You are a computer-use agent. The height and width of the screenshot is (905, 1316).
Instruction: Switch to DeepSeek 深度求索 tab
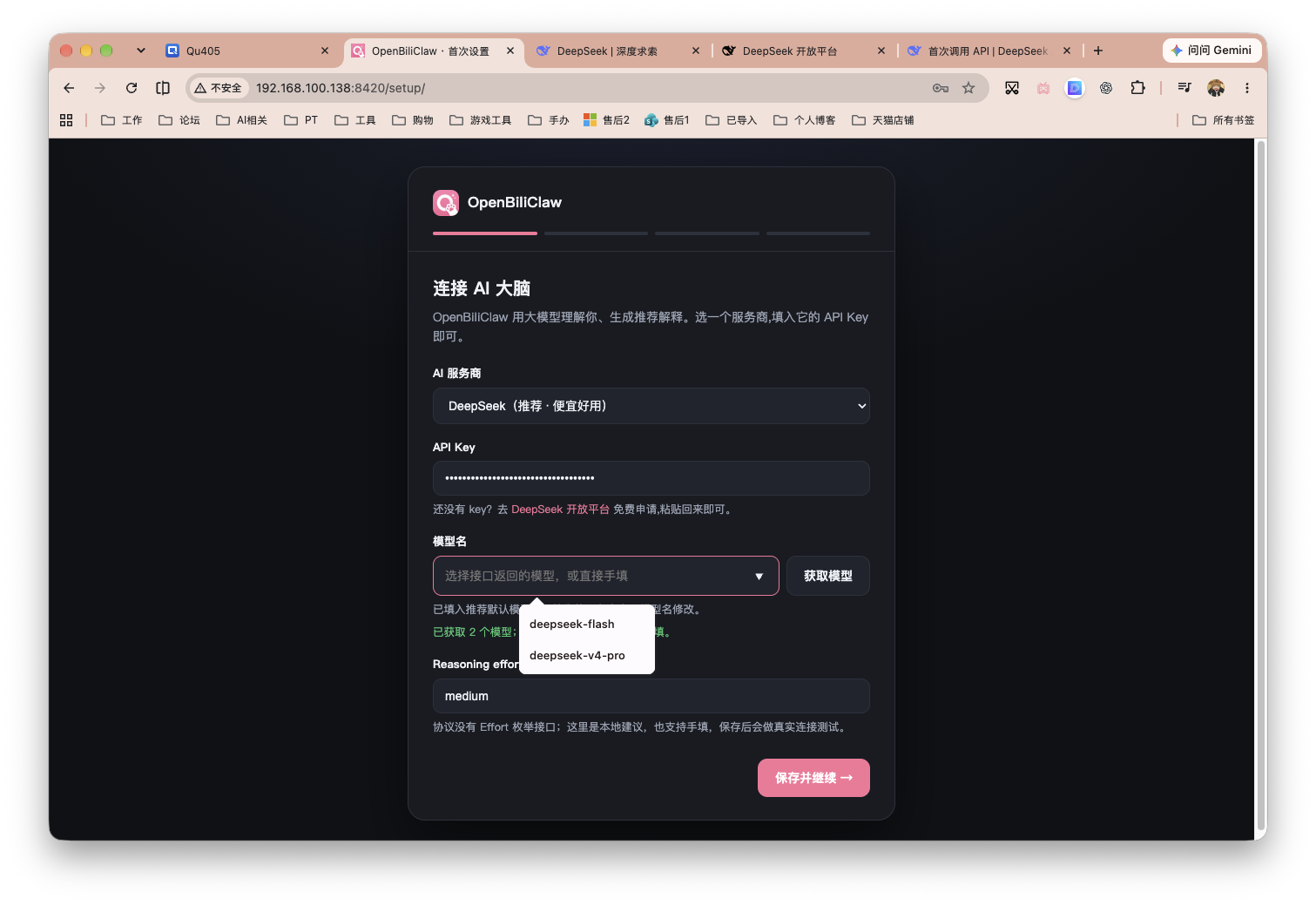click(618, 51)
